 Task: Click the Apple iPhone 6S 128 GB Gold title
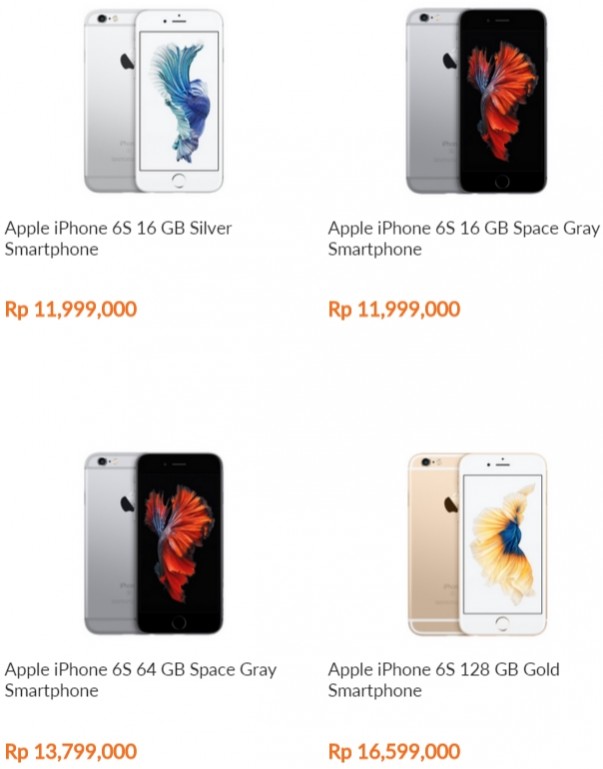pyautogui.click(x=444, y=680)
